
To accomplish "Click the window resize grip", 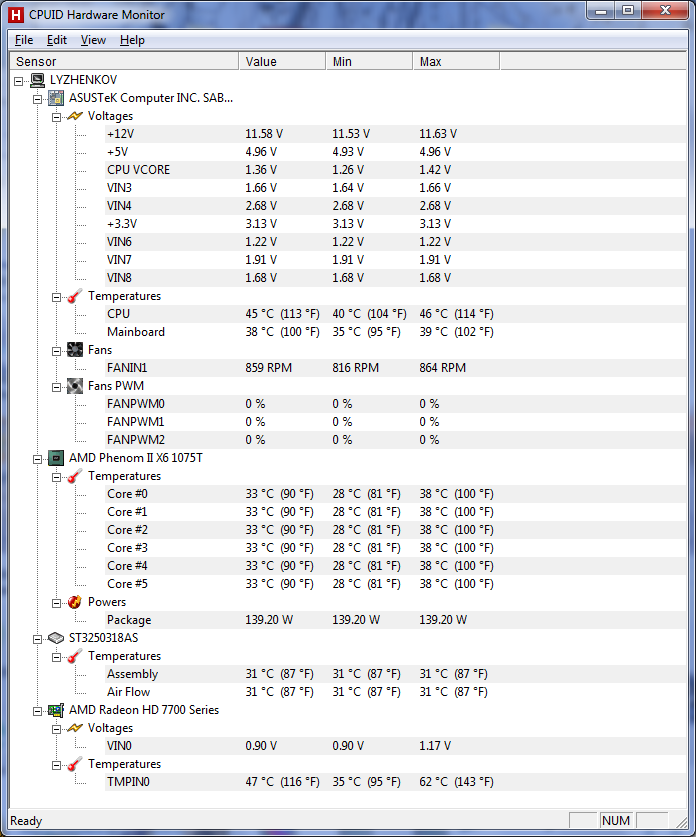I will (x=681, y=822).
